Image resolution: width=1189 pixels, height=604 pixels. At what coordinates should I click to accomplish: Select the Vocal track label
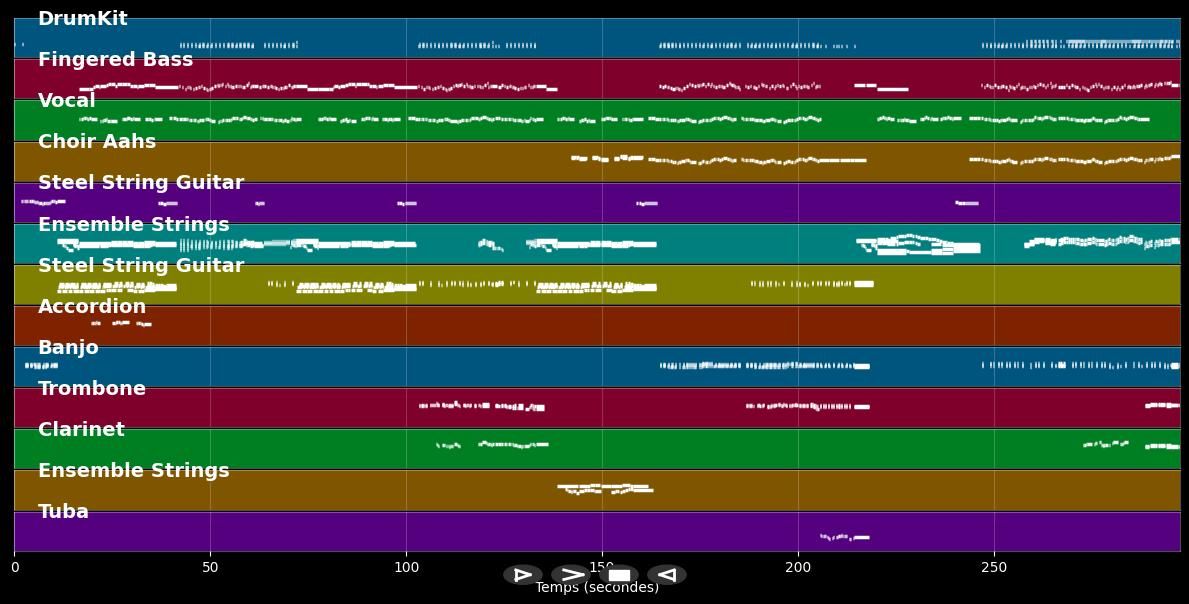(66, 100)
